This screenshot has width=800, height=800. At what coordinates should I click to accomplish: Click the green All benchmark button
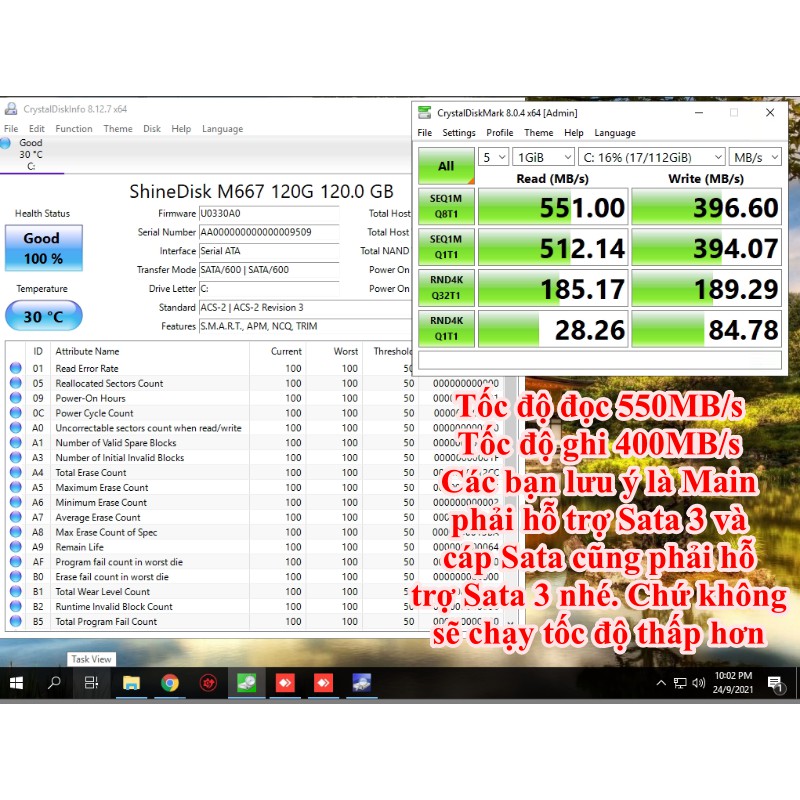445,166
